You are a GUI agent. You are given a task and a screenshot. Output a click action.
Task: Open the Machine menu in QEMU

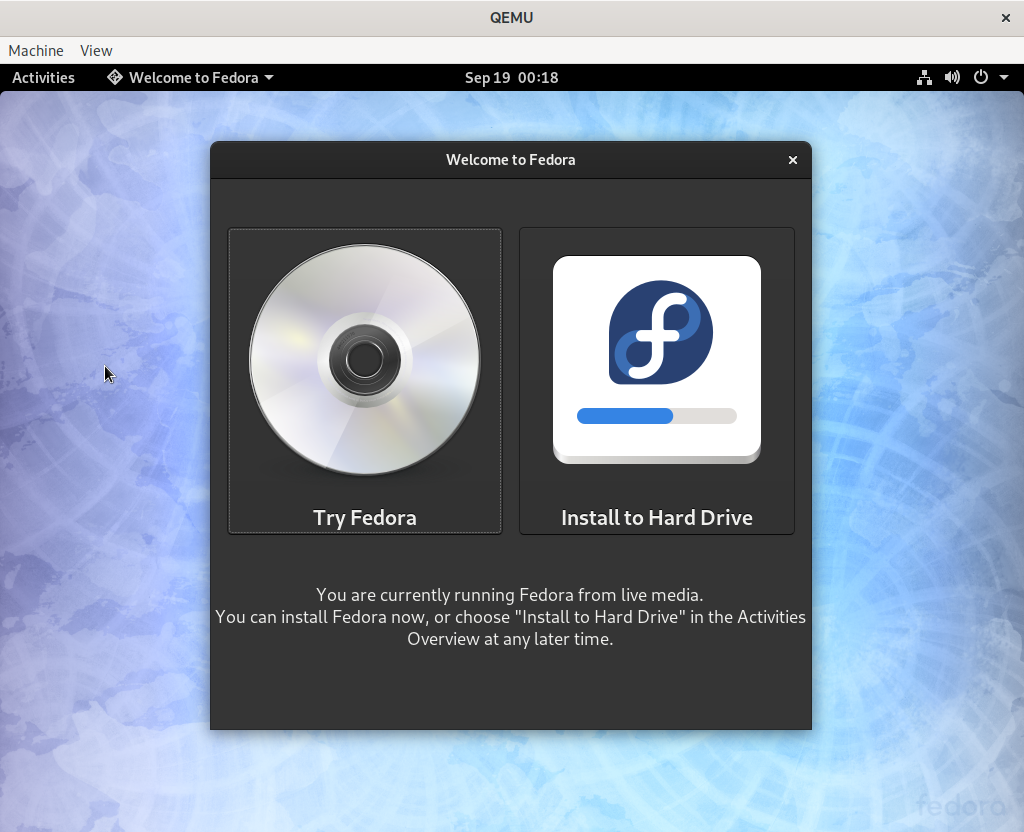click(x=36, y=50)
